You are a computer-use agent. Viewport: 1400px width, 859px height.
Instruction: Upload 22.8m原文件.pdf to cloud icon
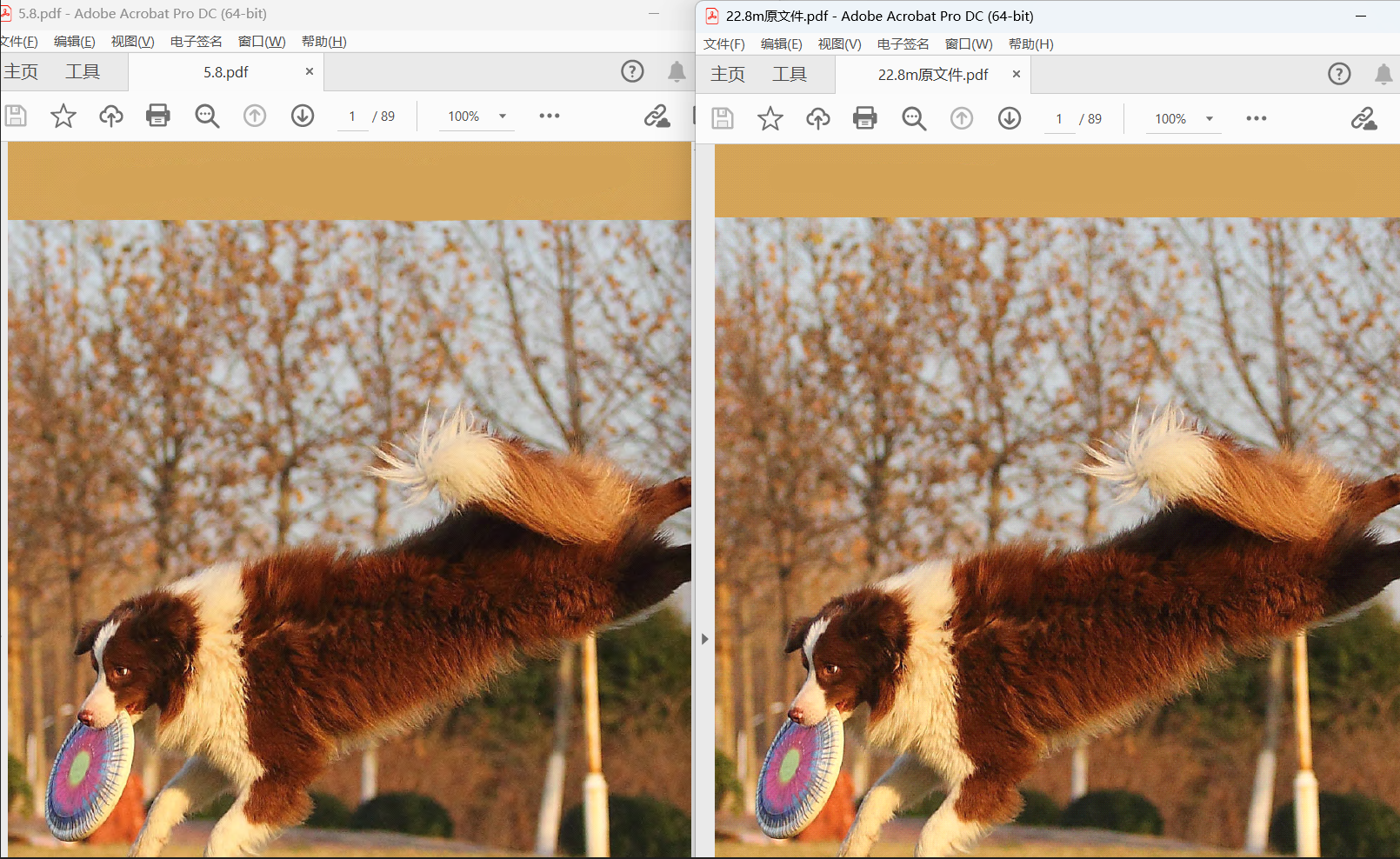[817, 118]
